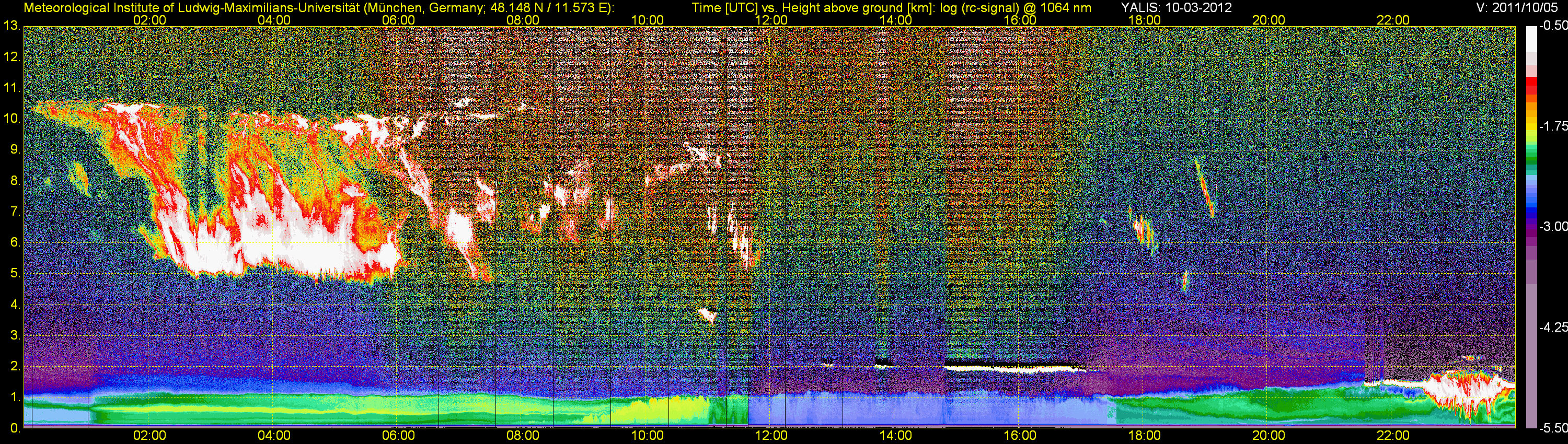Click the 12:00 label on top time axis
Viewport: 1568px width, 444px height.
click(x=771, y=20)
